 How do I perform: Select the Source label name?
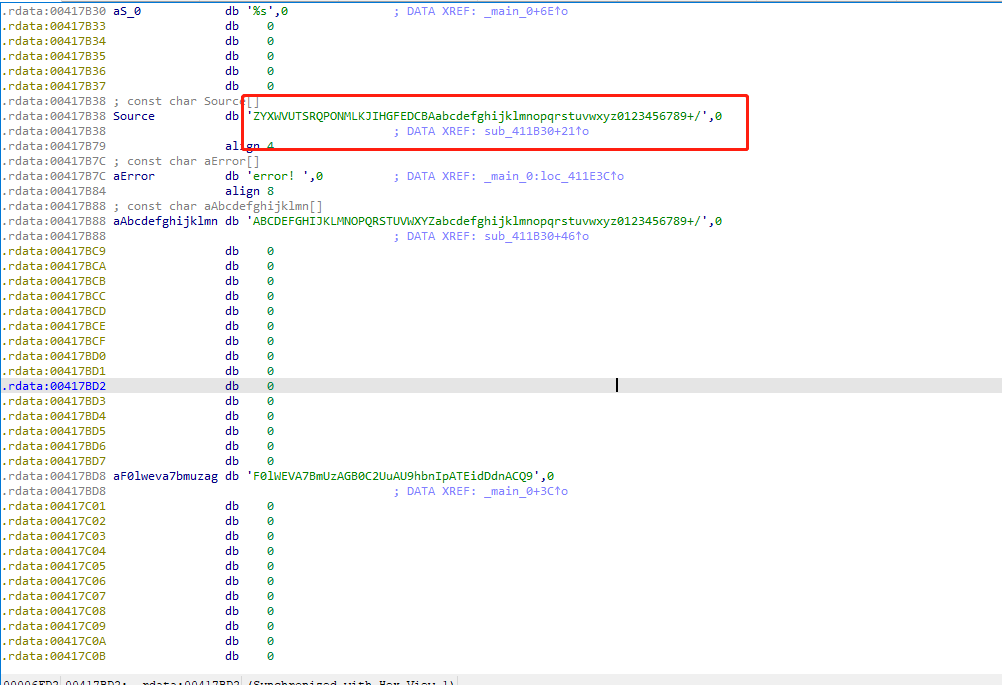coord(134,116)
